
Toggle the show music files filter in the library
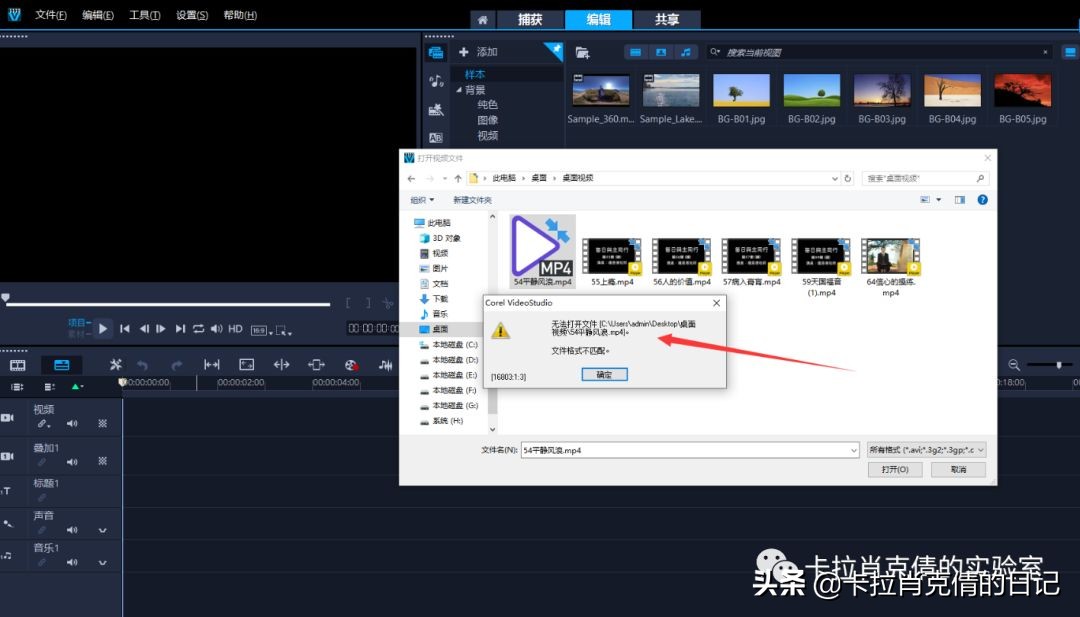tap(686, 52)
